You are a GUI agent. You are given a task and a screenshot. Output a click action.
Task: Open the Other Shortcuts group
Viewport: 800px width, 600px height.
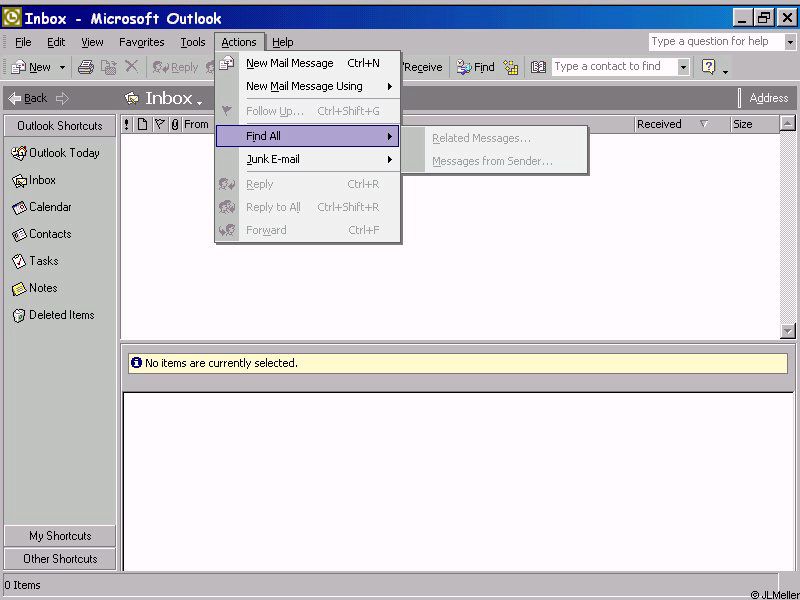60,559
